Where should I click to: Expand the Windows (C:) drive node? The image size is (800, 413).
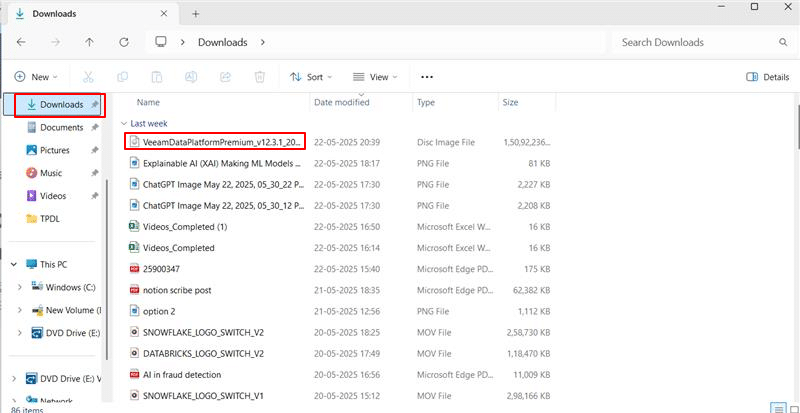pyautogui.click(x=20, y=287)
